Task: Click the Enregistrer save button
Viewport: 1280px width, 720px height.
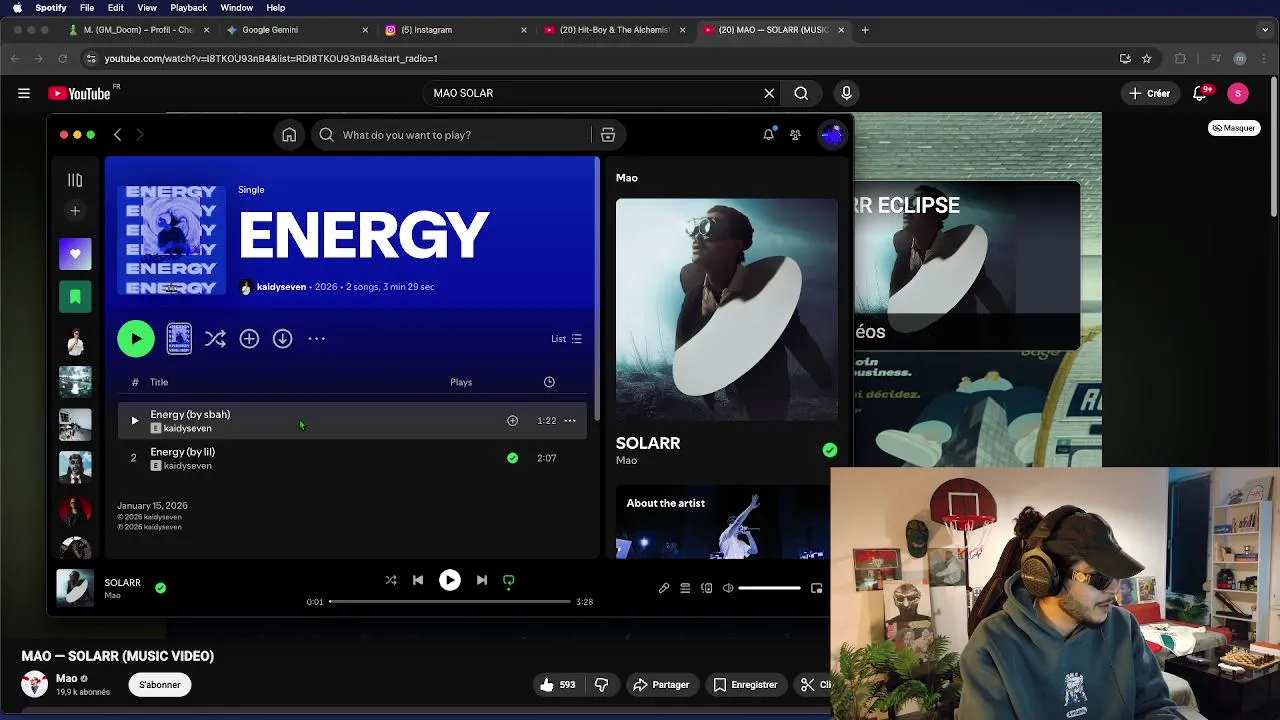Action: (x=745, y=685)
